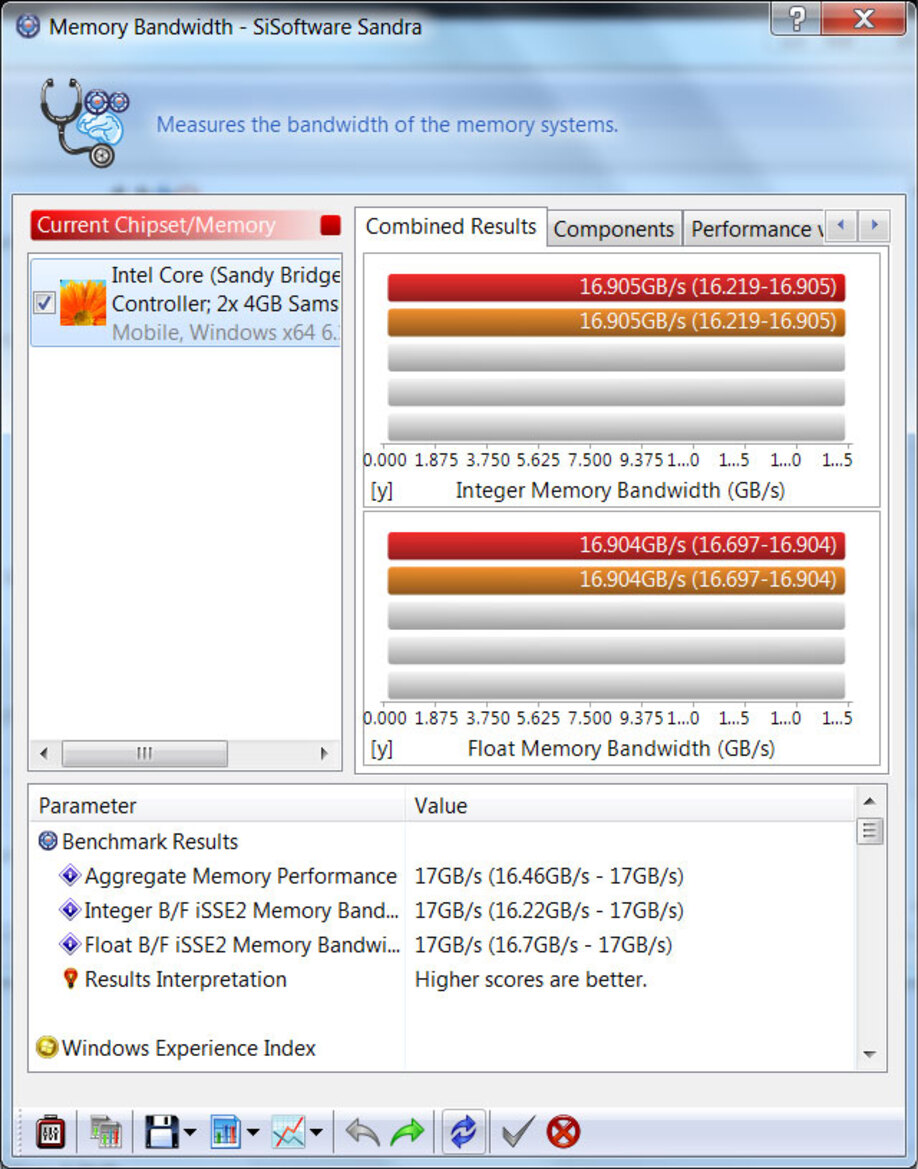Refresh results with blue arrows icon
This screenshot has width=918, height=1169.
(463, 1132)
